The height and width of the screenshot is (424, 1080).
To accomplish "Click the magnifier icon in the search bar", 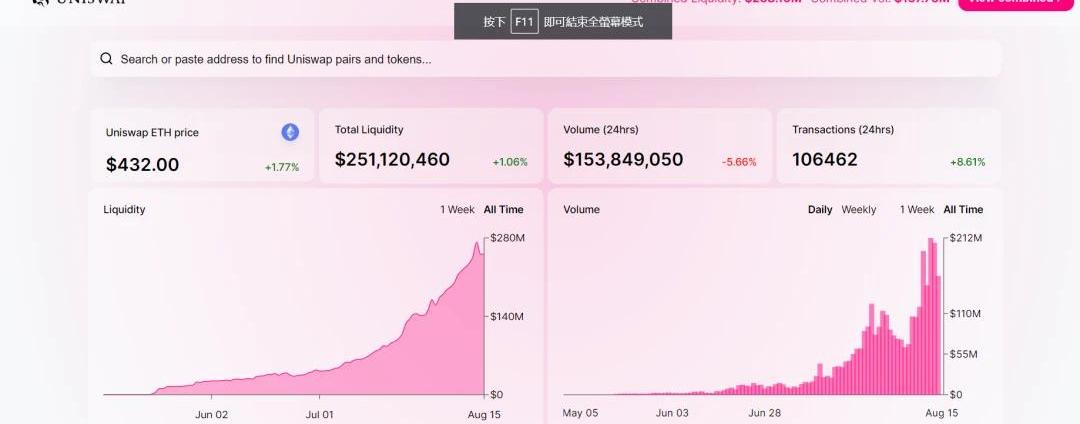I will click(x=106, y=59).
